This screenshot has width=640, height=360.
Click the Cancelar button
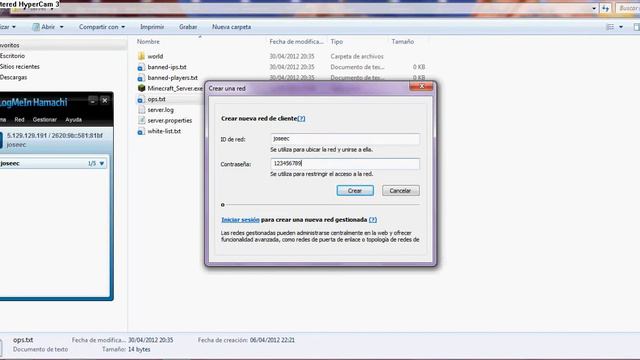(400, 191)
